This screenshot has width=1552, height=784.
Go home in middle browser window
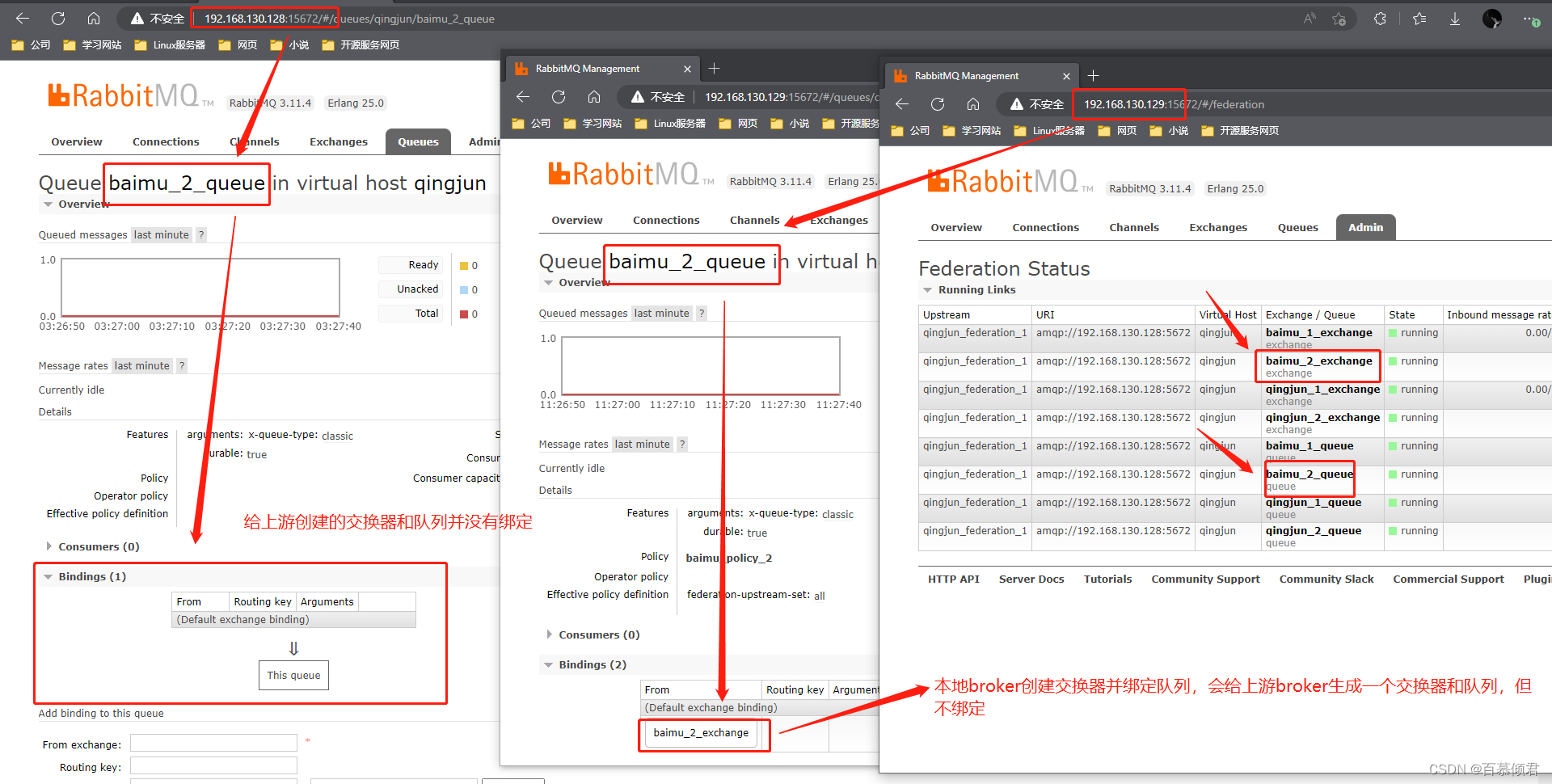coord(594,97)
